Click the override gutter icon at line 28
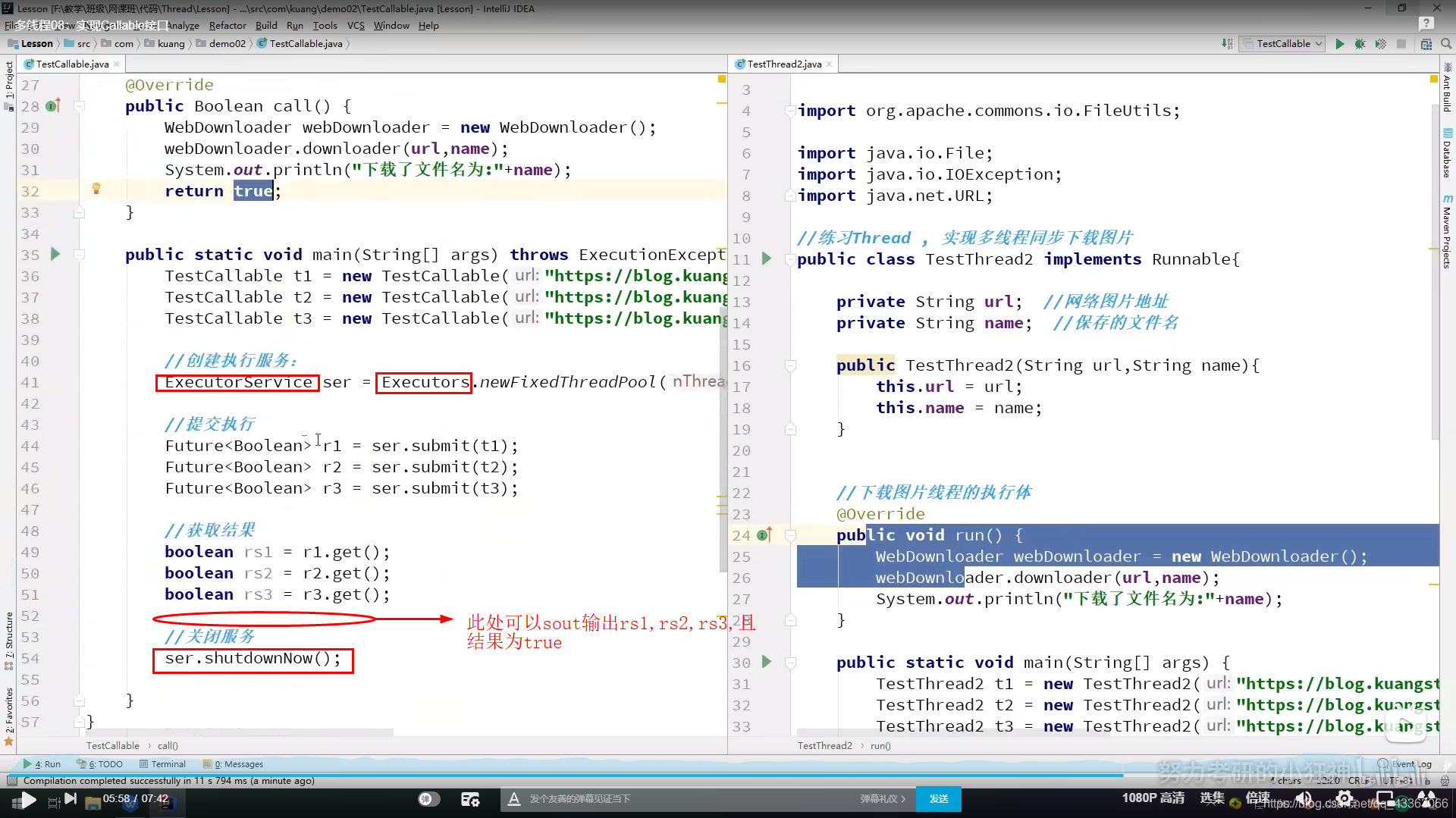Viewport: 1456px width, 818px height. pos(53,106)
